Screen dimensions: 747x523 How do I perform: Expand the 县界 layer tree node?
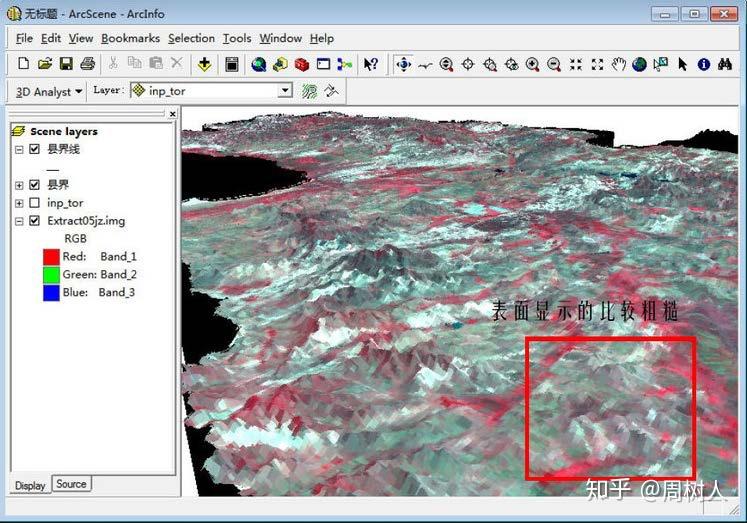pos(19,185)
